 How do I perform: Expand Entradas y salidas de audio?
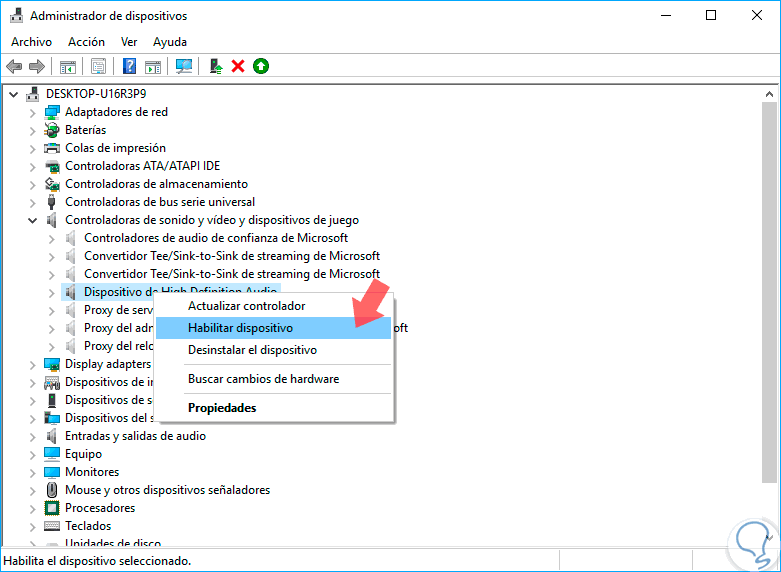click(x=32, y=436)
